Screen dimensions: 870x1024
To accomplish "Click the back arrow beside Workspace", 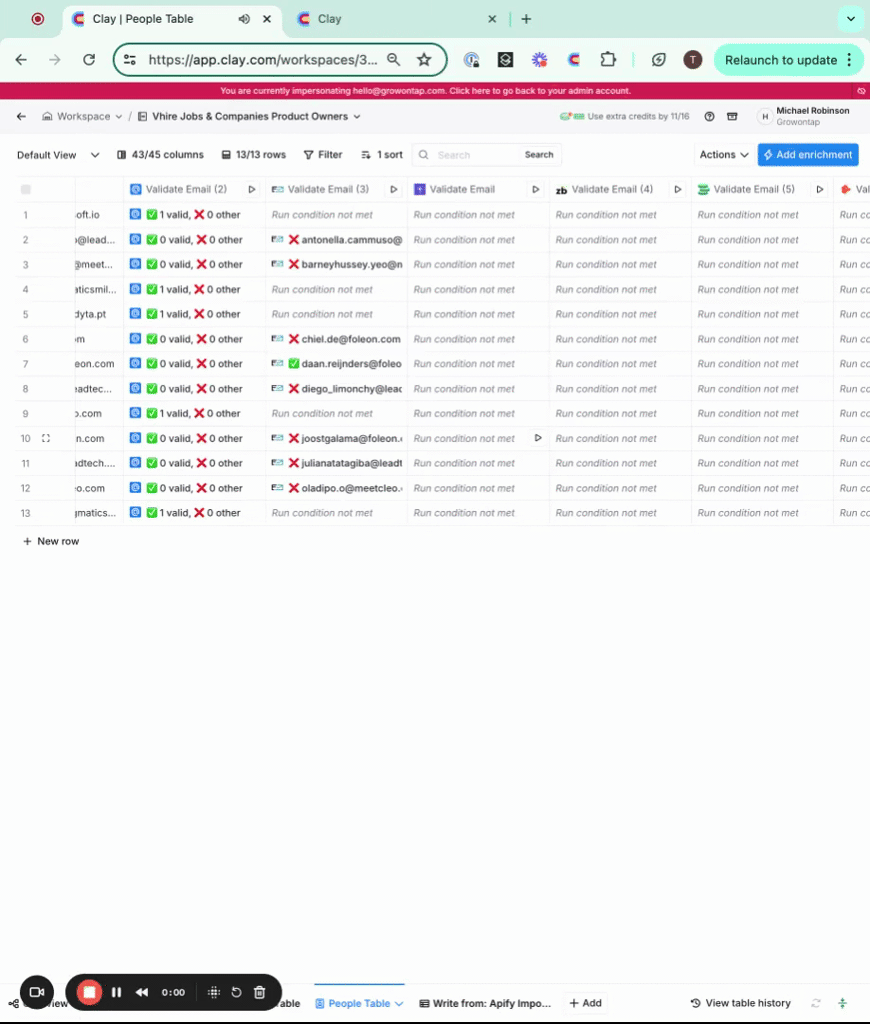I will tap(21, 116).
